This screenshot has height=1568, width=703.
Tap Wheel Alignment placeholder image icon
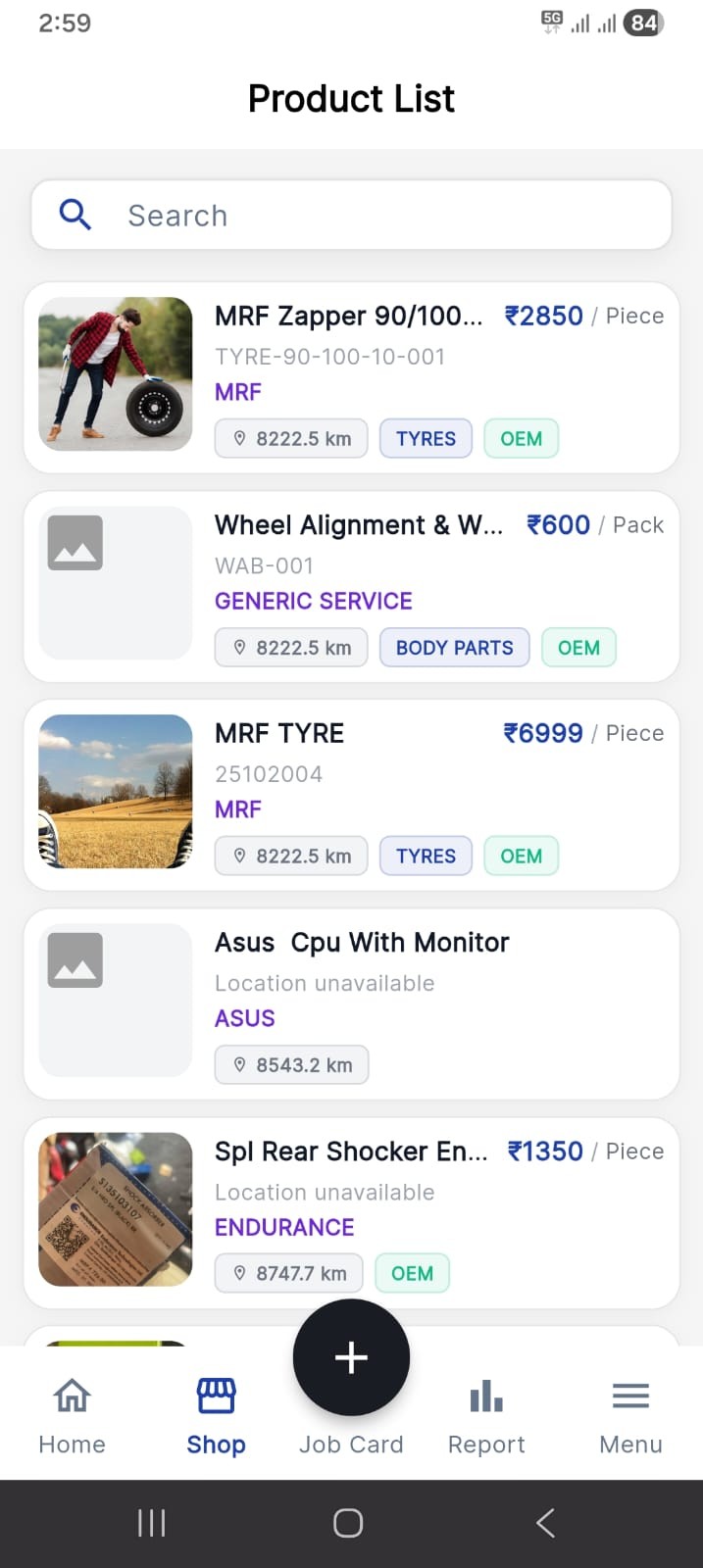click(x=75, y=542)
